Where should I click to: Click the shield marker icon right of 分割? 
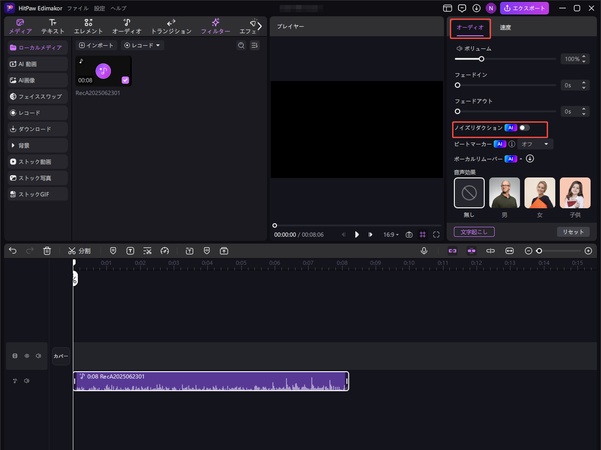[x=113, y=251]
